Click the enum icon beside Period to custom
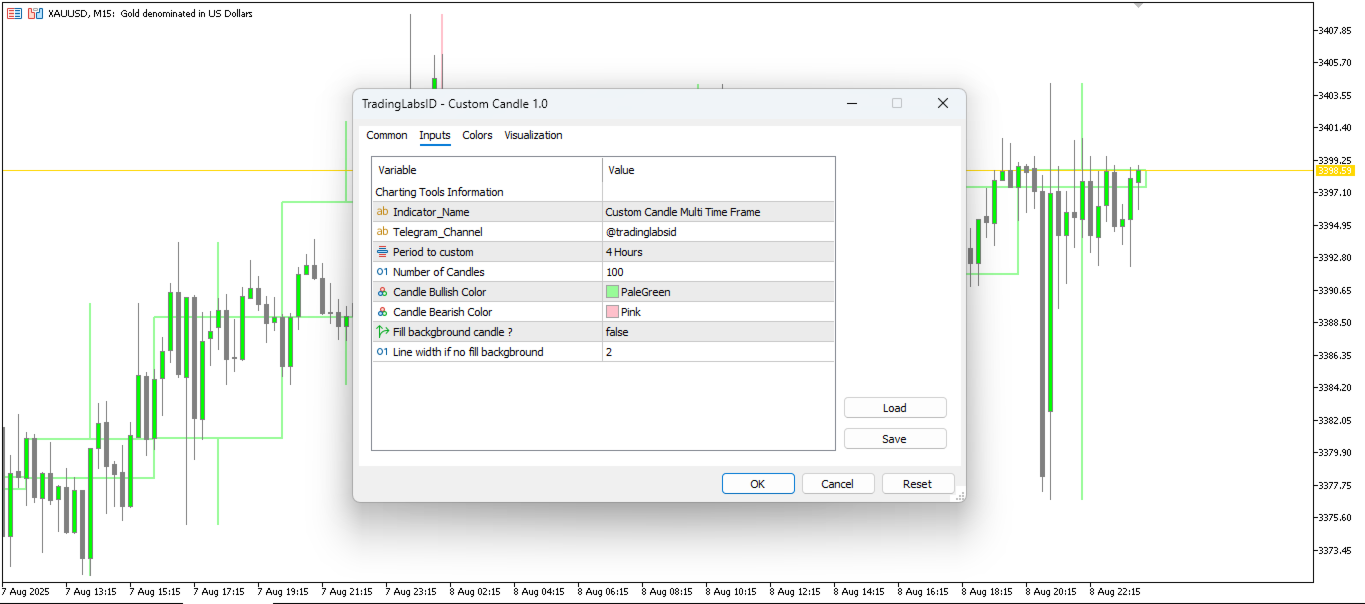The image size is (1365, 604). (x=382, y=252)
